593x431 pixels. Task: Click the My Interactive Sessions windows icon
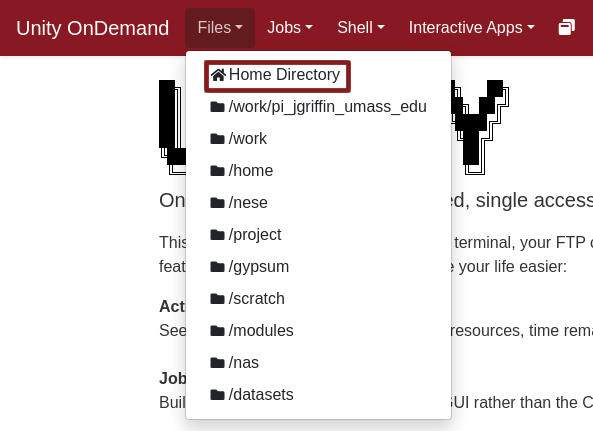click(567, 28)
